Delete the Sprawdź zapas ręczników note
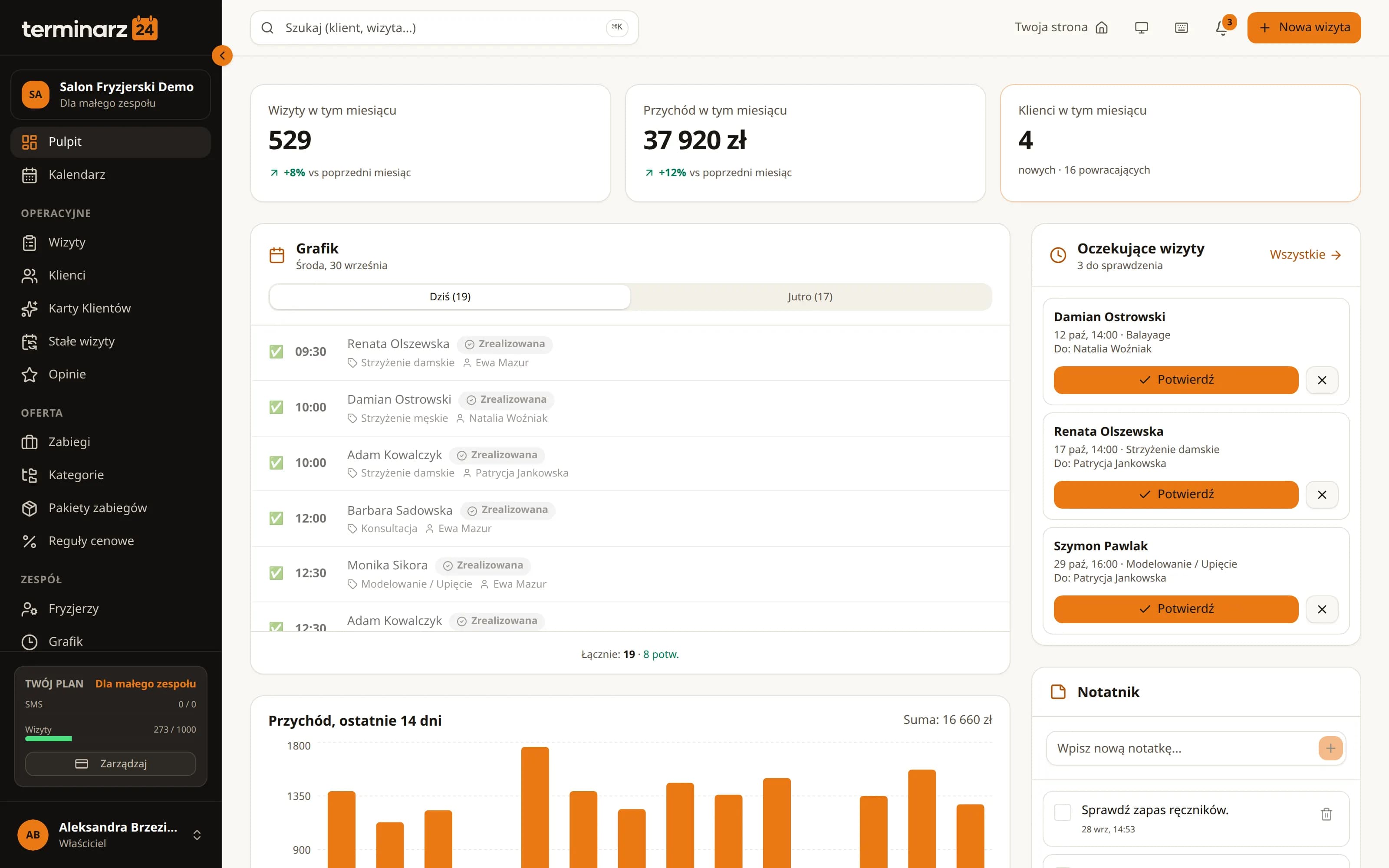Image resolution: width=1389 pixels, height=868 pixels. coord(1326,814)
